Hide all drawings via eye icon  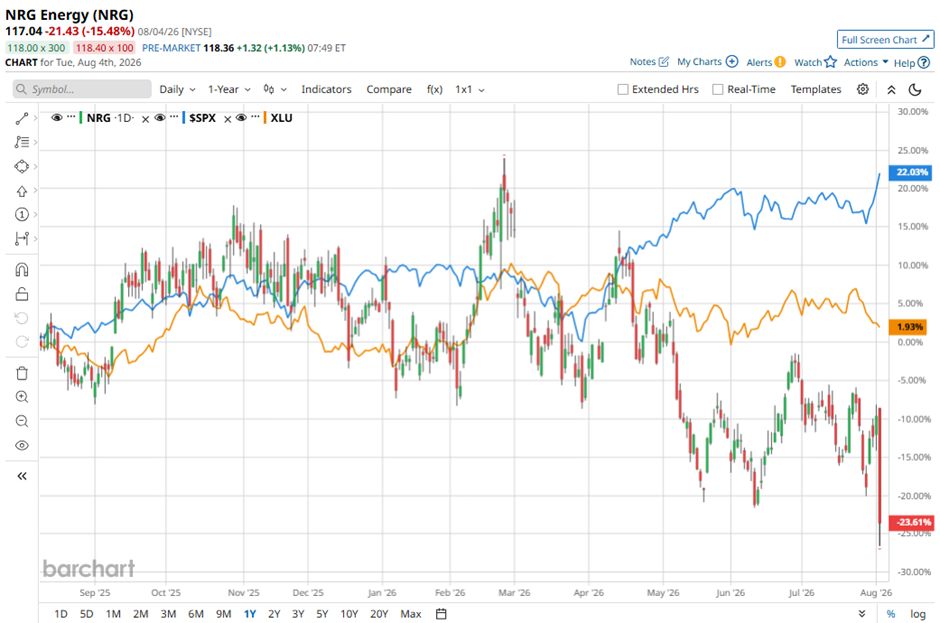(22, 446)
